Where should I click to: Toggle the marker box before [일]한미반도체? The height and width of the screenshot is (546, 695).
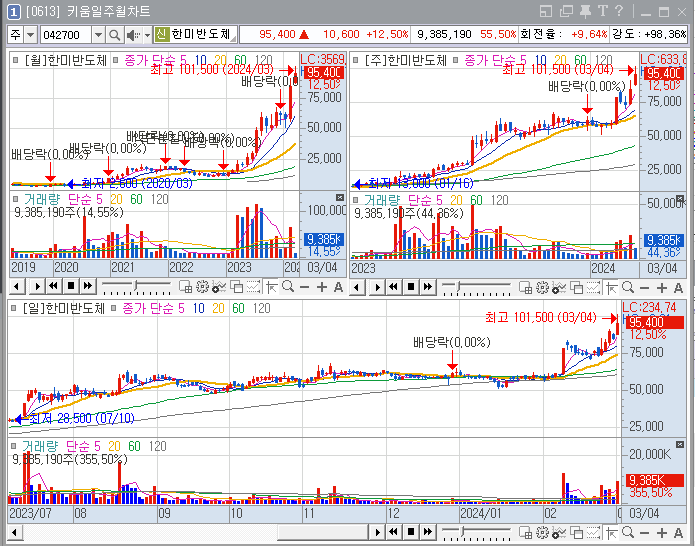[14, 308]
